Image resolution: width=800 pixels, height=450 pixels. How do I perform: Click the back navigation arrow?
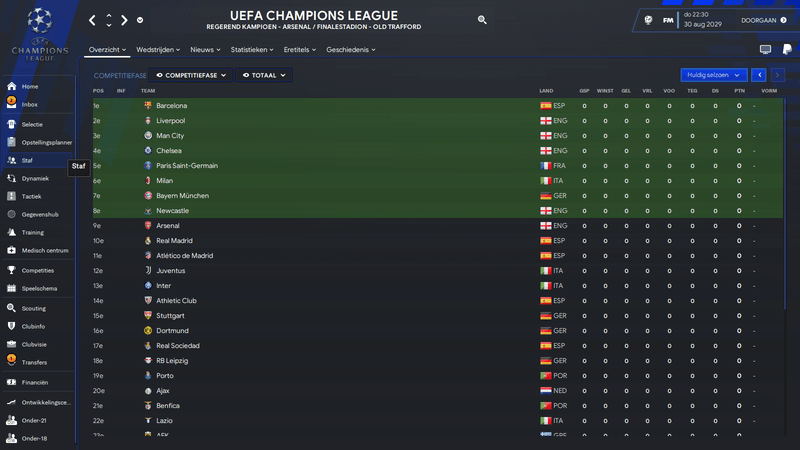pos(92,19)
